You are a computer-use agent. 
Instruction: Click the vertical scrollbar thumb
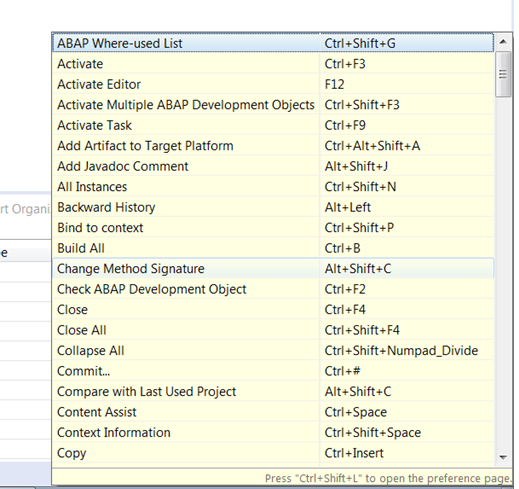(x=503, y=74)
